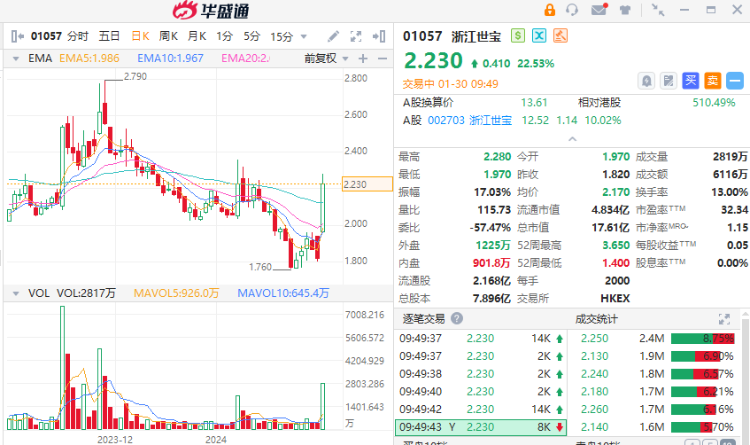The width and height of the screenshot is (750, 445).
Task: Expand the trade statistics panel
Action: click(724, 319)
